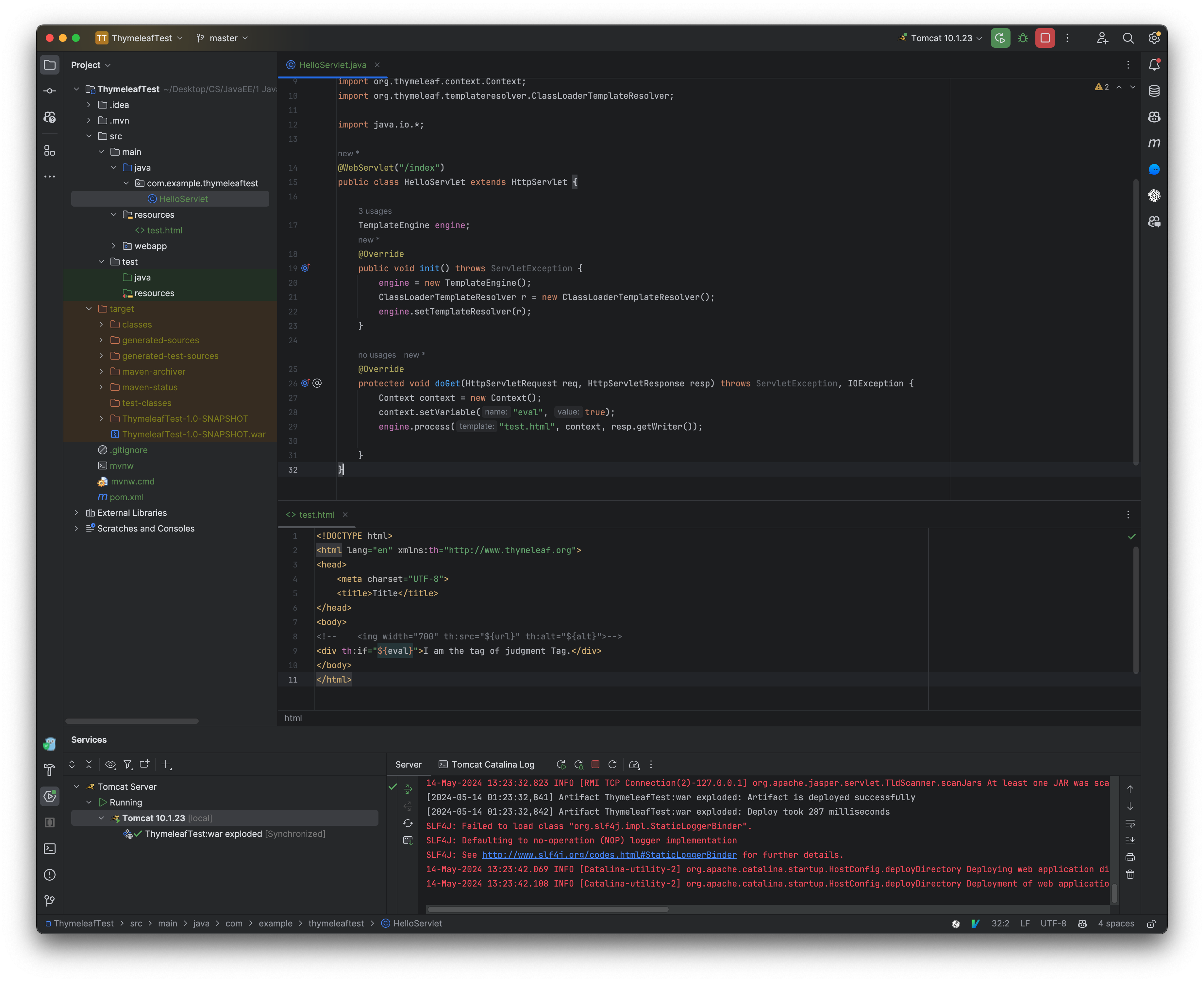Click the UTF-8 encoding indicator

pyautogui.click(x=1053, y=923)
